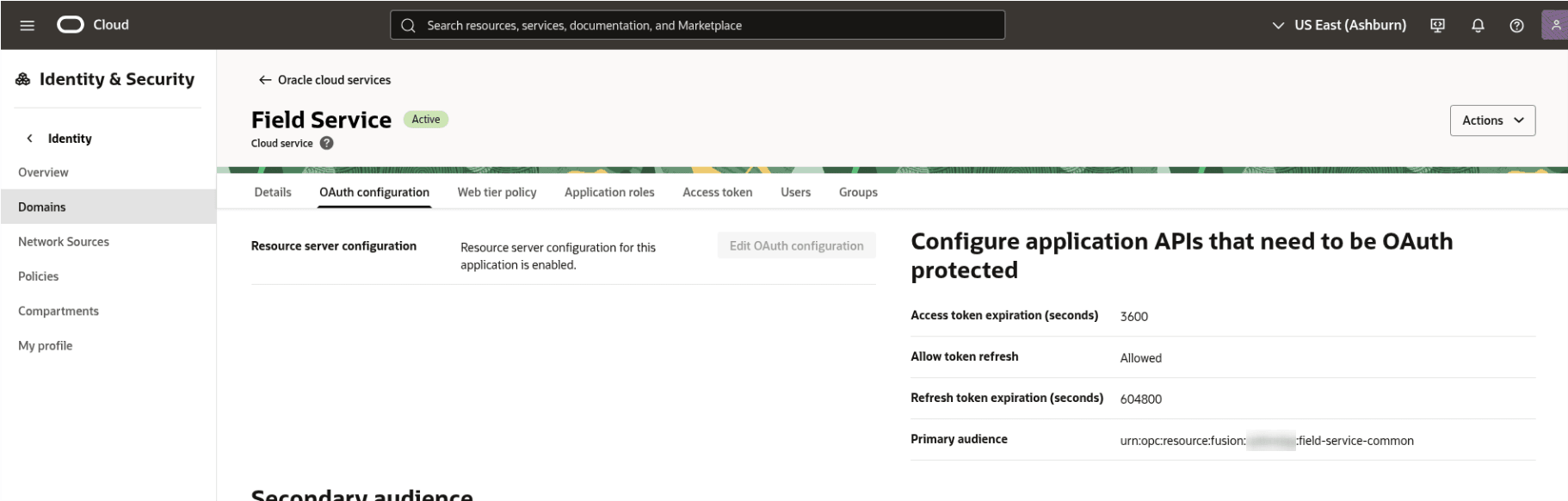This screenshot has width=1568, height=501.
Task: Open the Groups tab
Action: pos(858,192)
